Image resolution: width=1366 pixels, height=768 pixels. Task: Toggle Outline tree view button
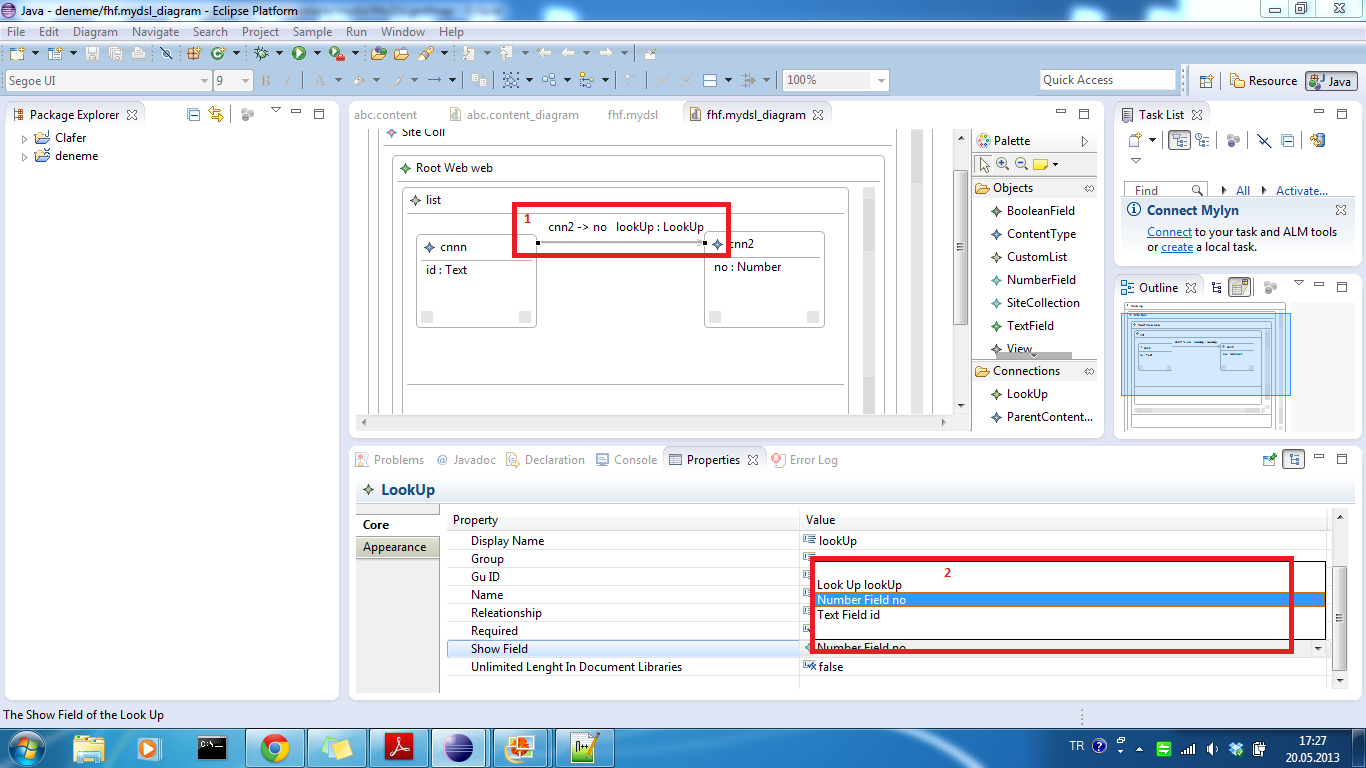(1217, 288)
